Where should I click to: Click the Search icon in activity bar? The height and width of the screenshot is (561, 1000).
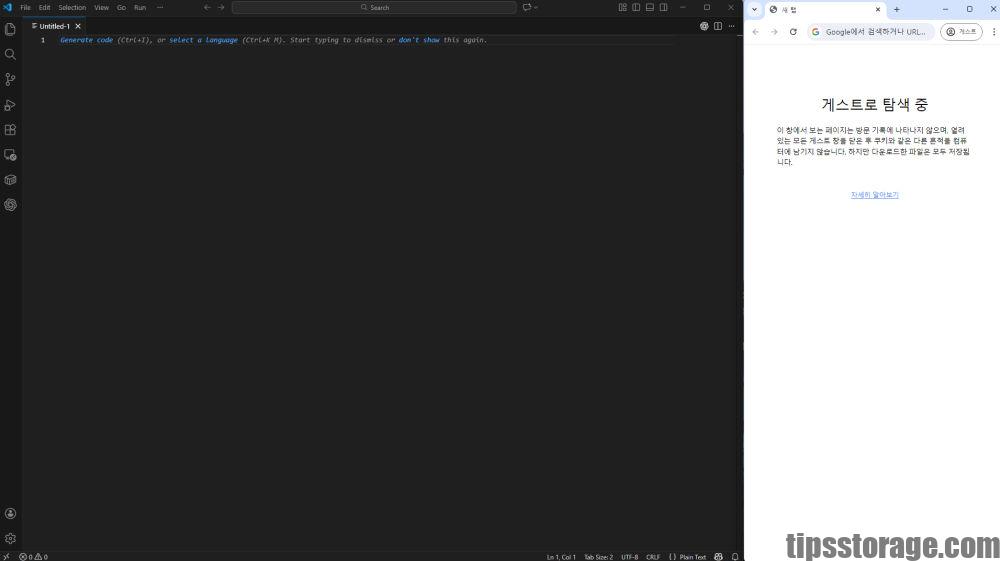(x=10, y=54)
